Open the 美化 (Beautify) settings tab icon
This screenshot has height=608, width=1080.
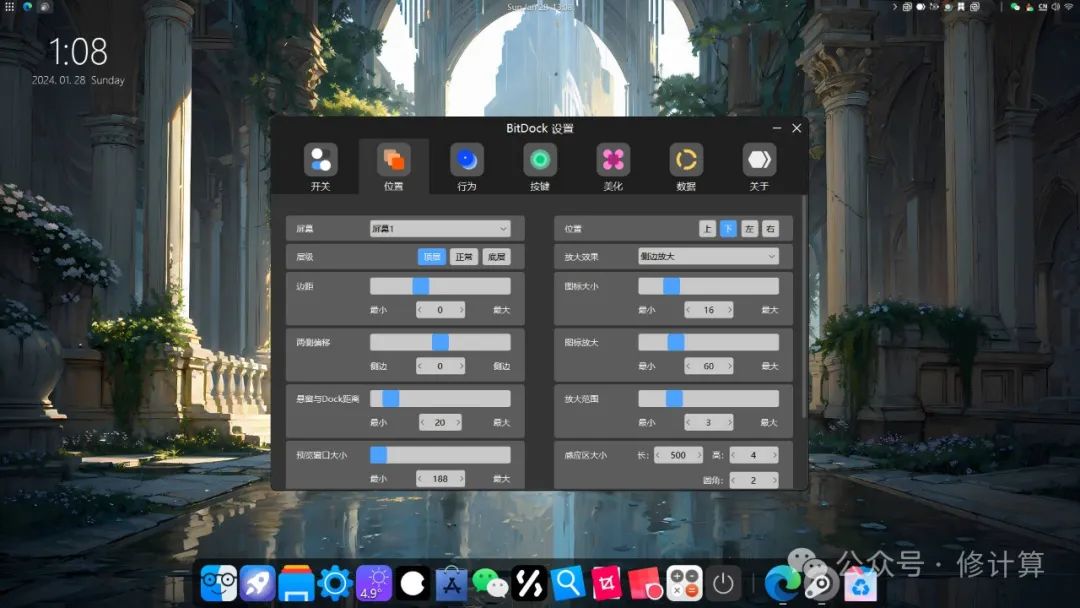click(612, 159)
